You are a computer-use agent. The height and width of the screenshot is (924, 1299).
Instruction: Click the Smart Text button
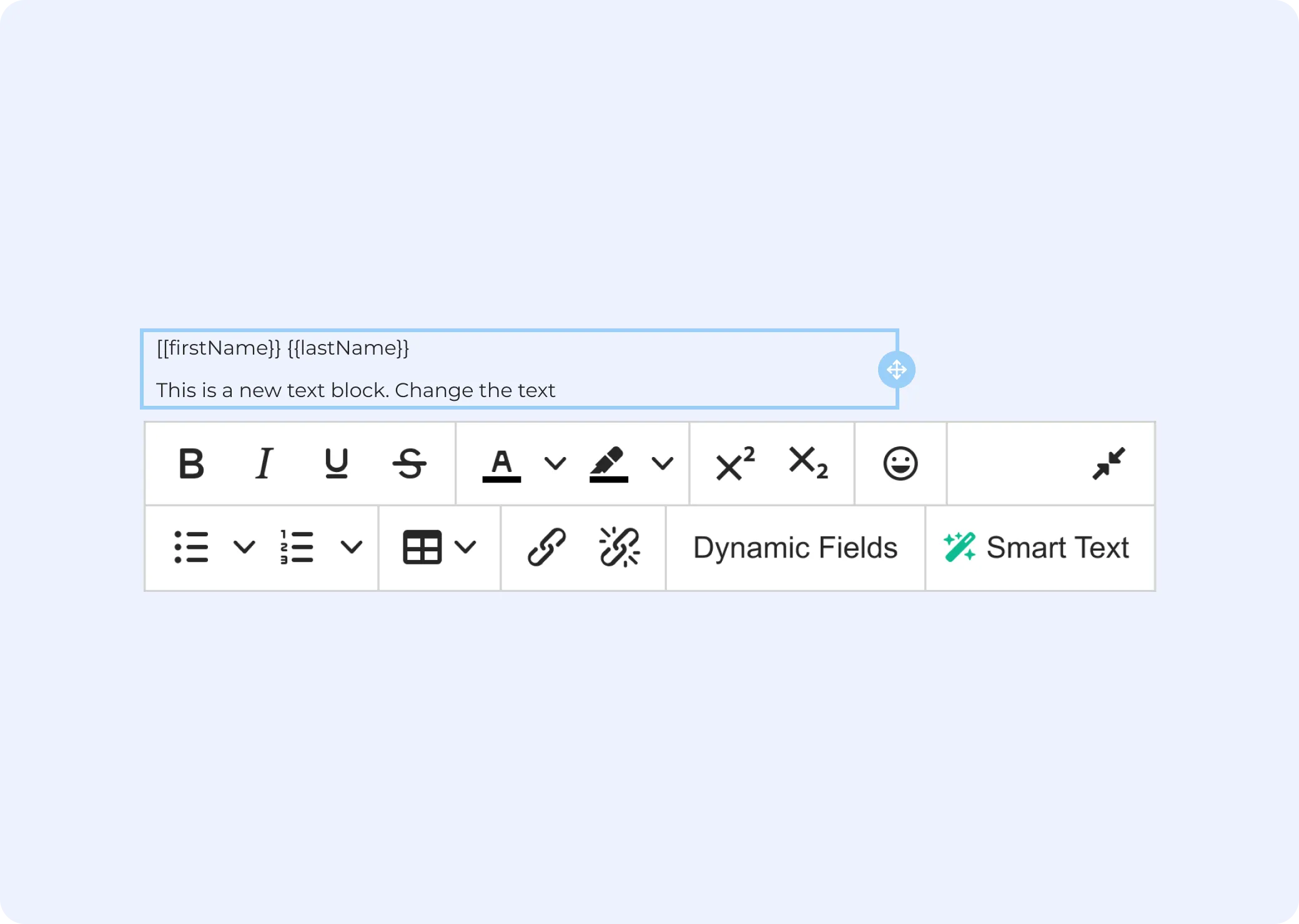pyautogui.click(x=1040, y=548)
